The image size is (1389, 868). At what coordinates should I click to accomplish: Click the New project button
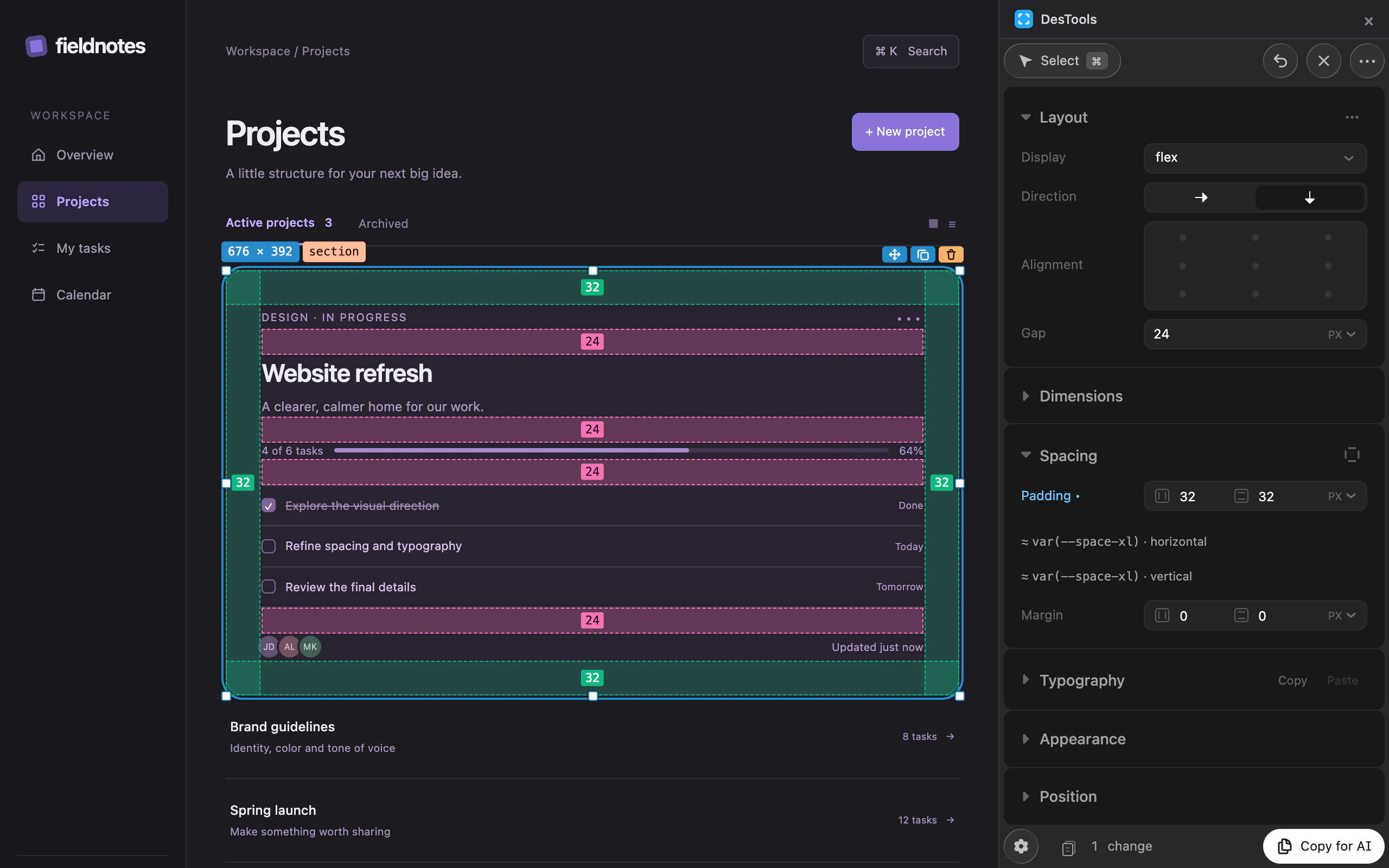pos(905,132)
